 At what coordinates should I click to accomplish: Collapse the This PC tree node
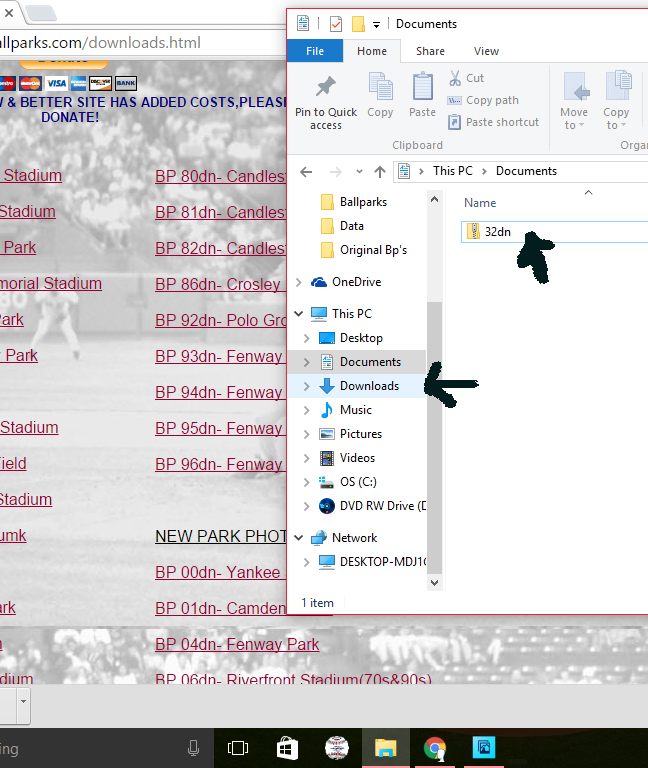[299, 313]
